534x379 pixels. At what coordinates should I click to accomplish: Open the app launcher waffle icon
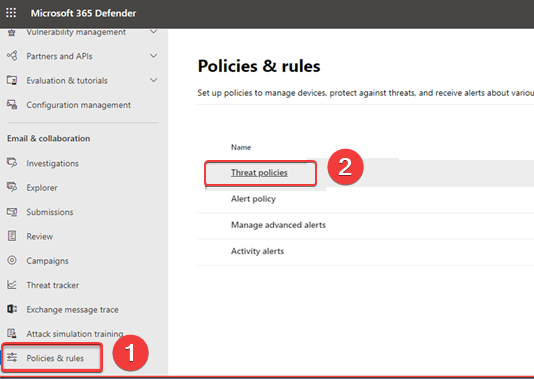click(x=11, y=13)
